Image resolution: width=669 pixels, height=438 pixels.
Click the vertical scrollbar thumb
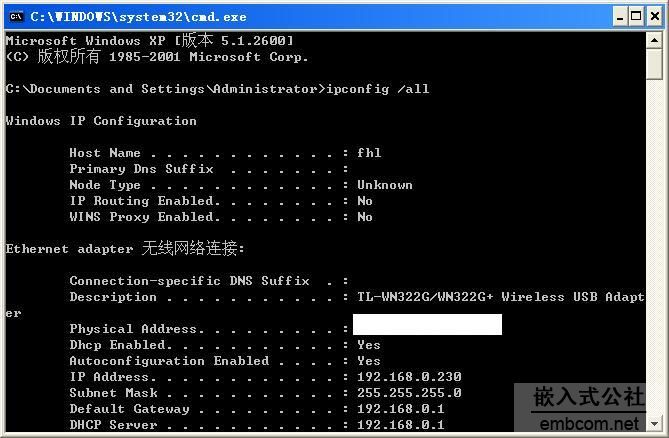(x=654, y=64)
